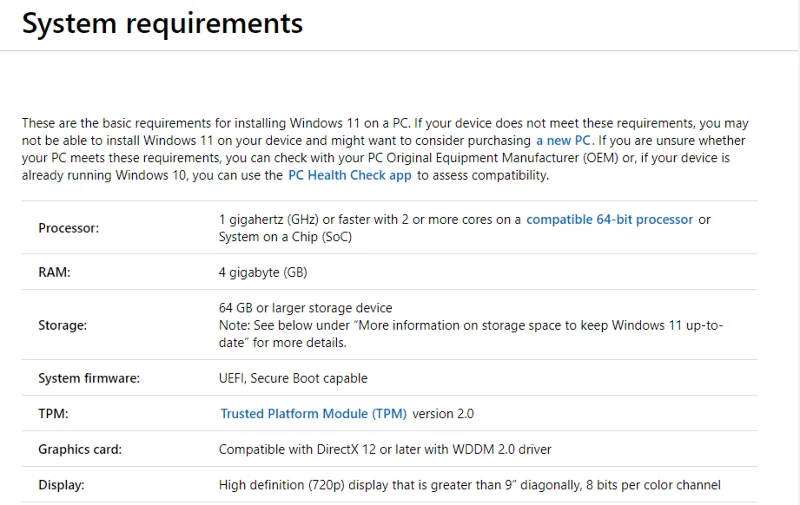Click the "version 2.0" text after TPM link
The image size is (800, 505).
[443, 413]
